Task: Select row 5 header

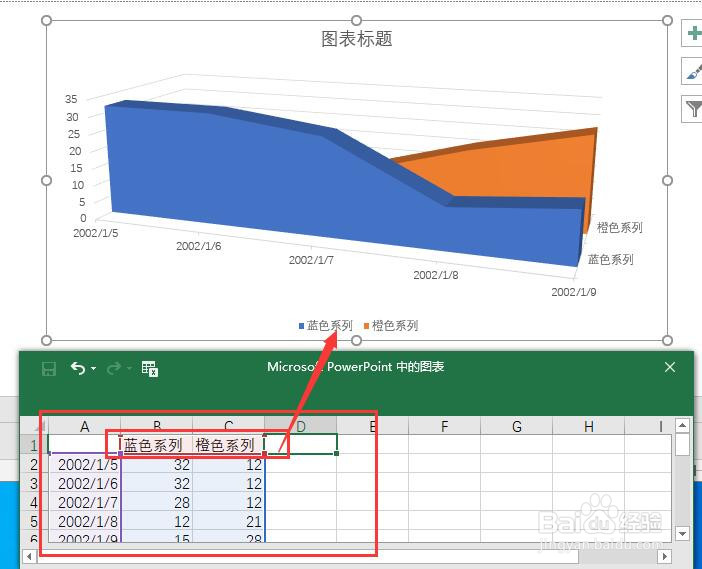Action: pyautogui.click(x=34, y=521)
